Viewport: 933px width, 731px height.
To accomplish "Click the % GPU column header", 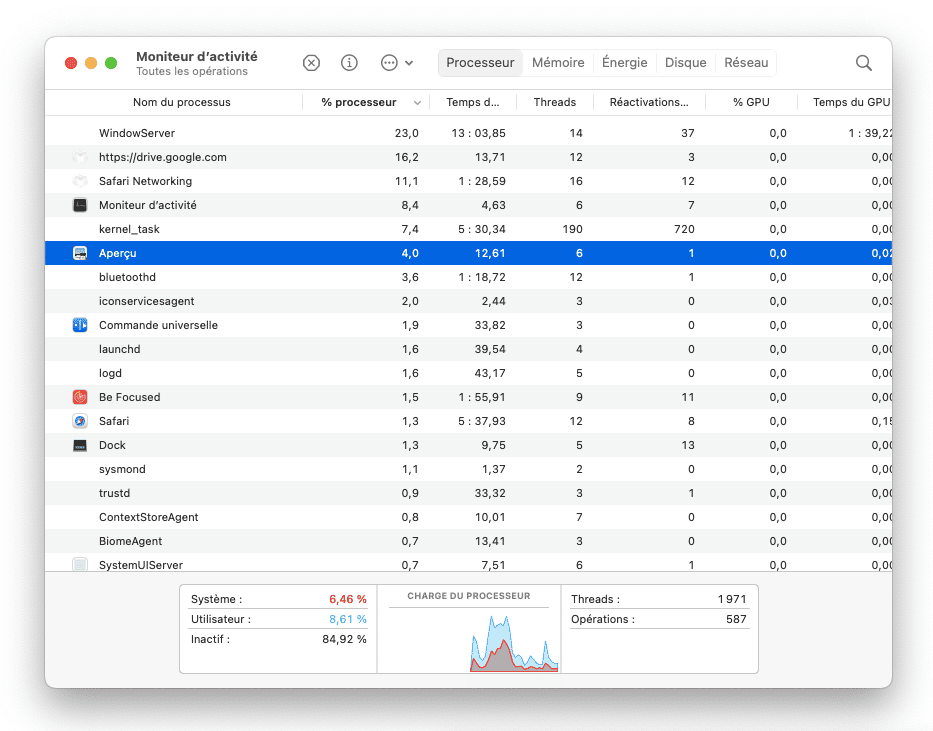I will tap(751, 102).
